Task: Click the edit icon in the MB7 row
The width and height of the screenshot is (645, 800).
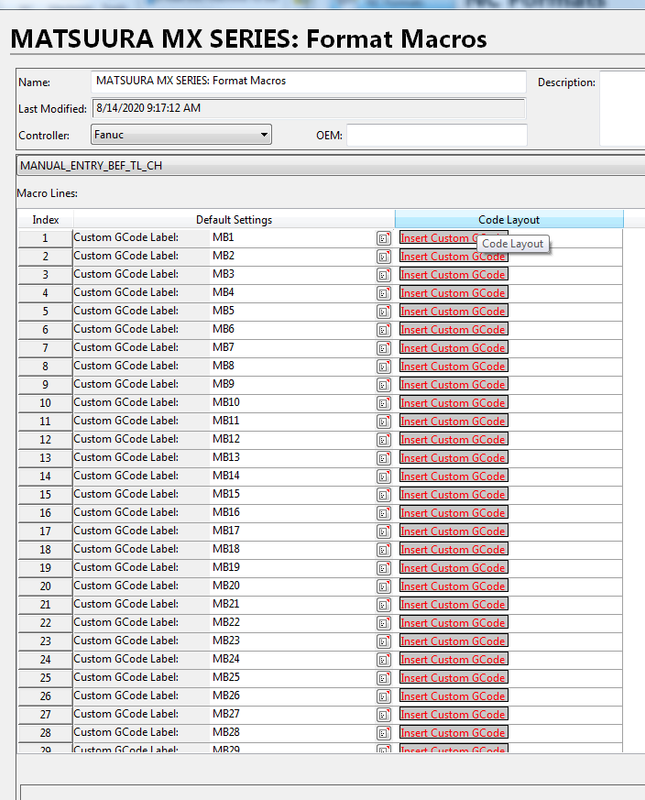Action: [384, 348]
